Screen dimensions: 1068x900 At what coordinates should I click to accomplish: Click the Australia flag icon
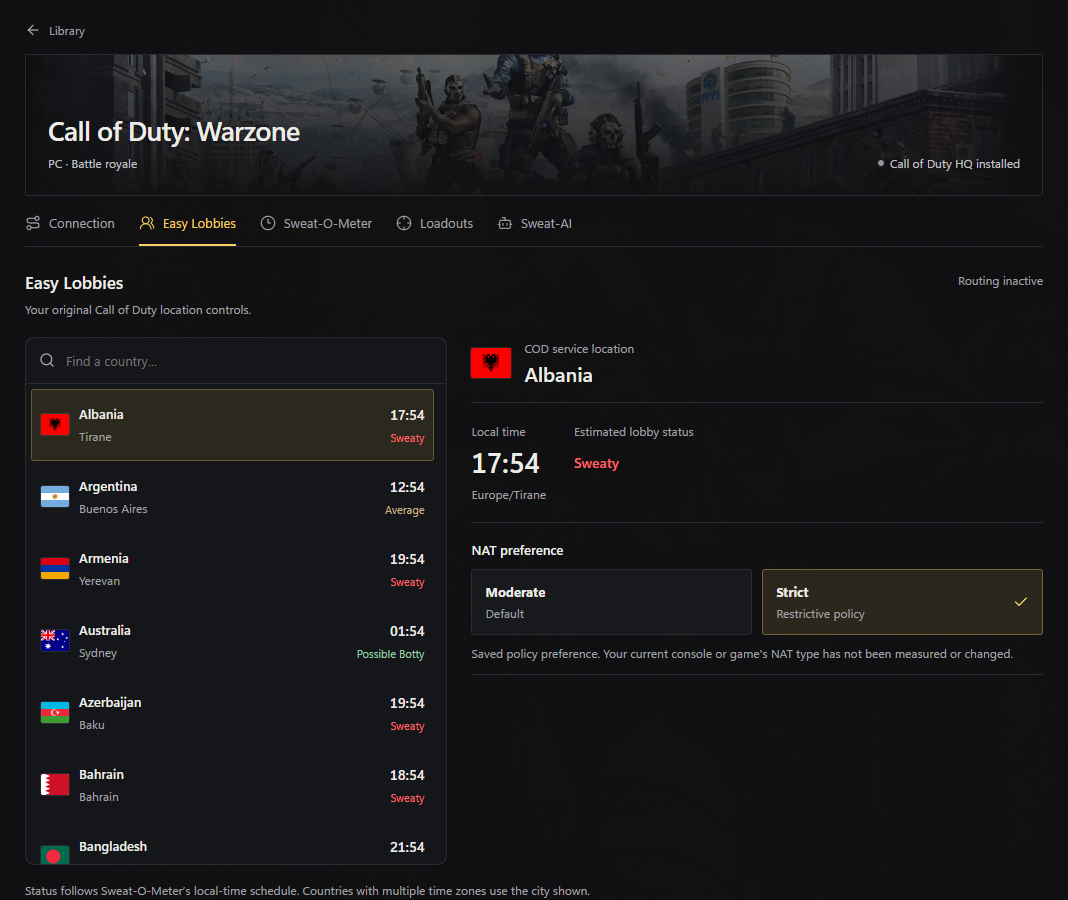pos(55,640)
